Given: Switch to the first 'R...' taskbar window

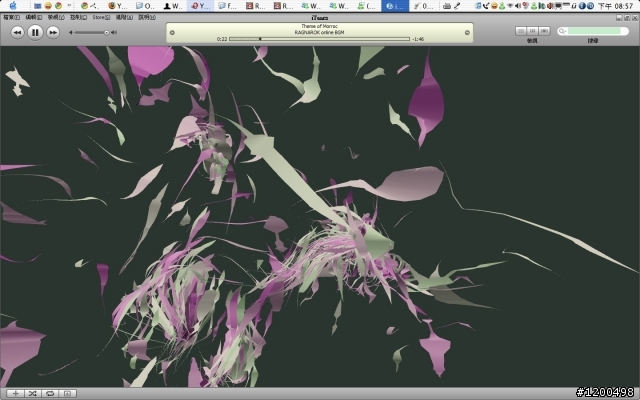Looking at the screenshot, I should [256, 6].
